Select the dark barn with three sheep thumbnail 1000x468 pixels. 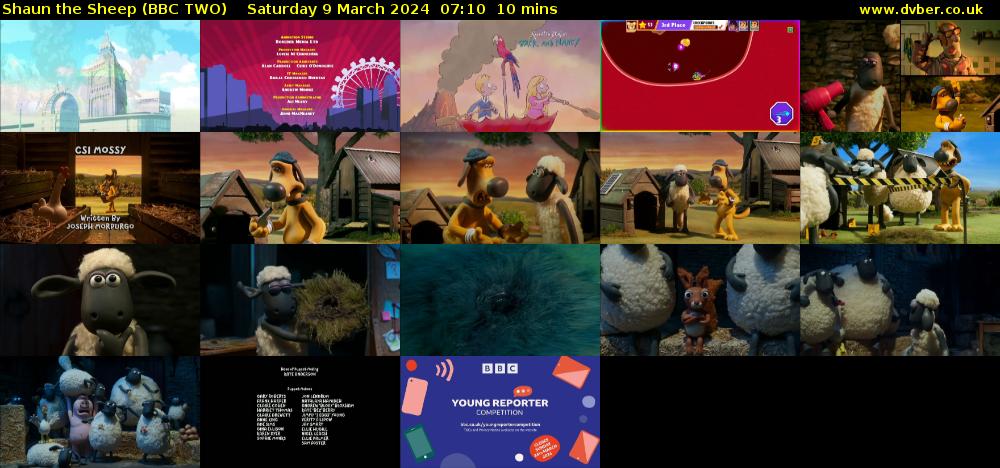(x=900, y=300)
